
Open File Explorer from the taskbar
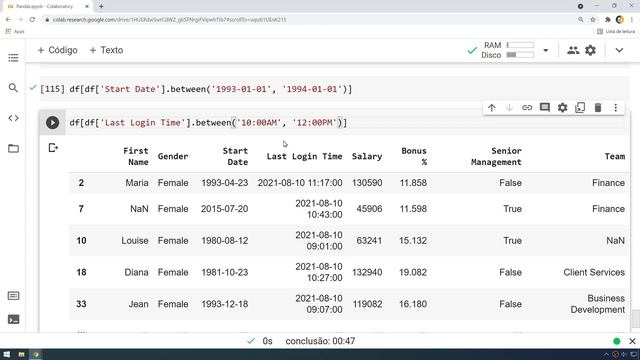[x=21, y=354]
